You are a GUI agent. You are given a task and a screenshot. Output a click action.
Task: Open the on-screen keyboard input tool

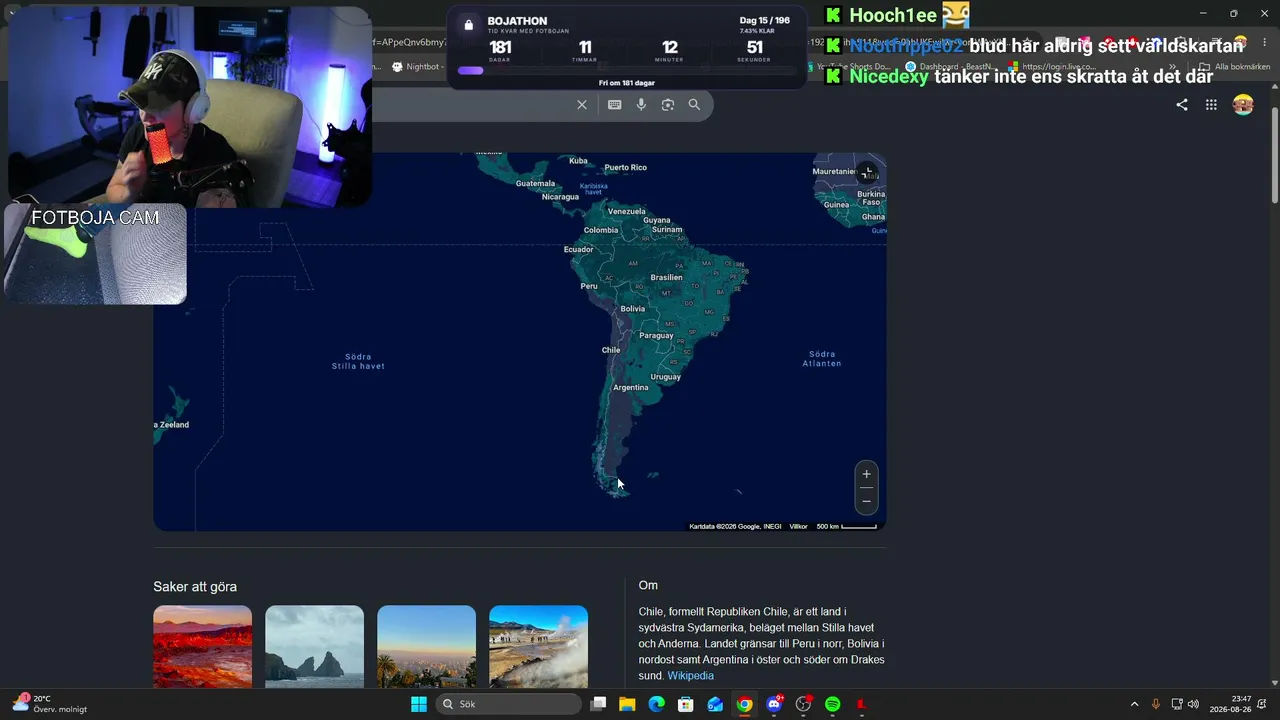[614, 105]
